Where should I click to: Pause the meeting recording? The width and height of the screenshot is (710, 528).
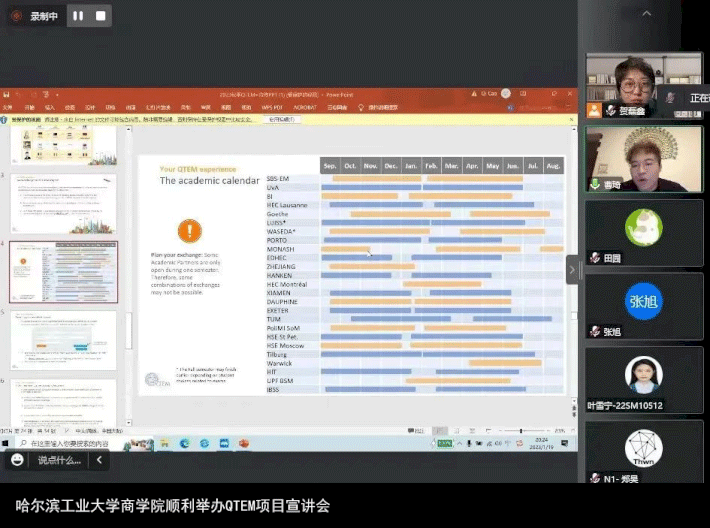78,16
